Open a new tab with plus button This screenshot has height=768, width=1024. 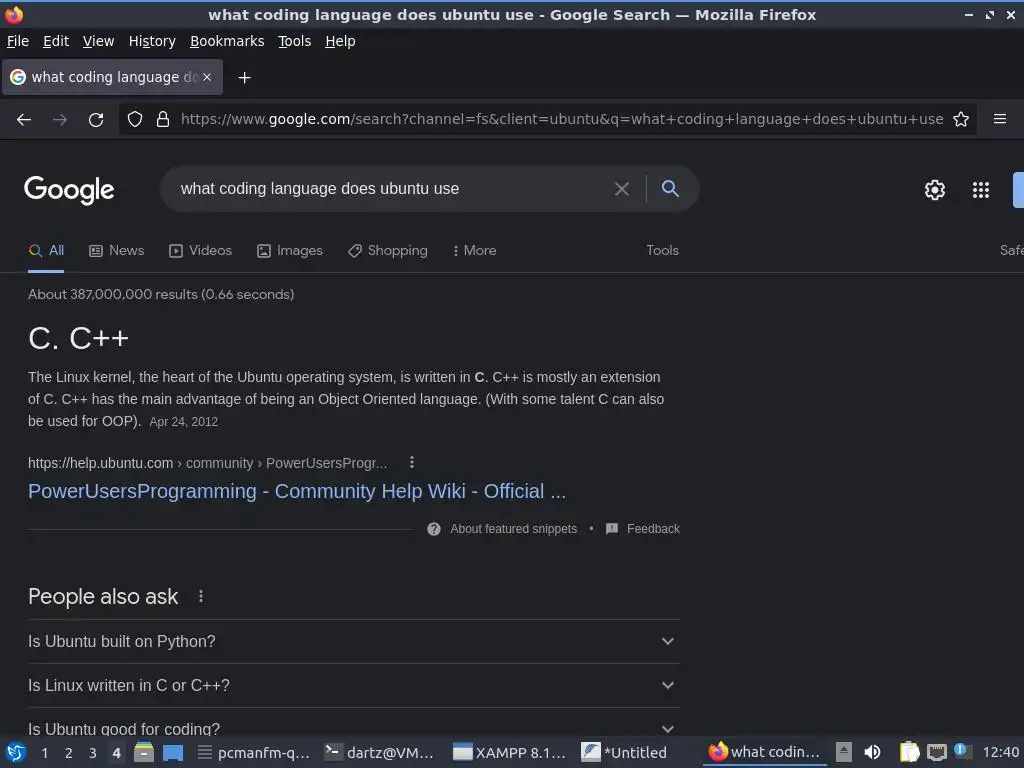click(244, 78)
